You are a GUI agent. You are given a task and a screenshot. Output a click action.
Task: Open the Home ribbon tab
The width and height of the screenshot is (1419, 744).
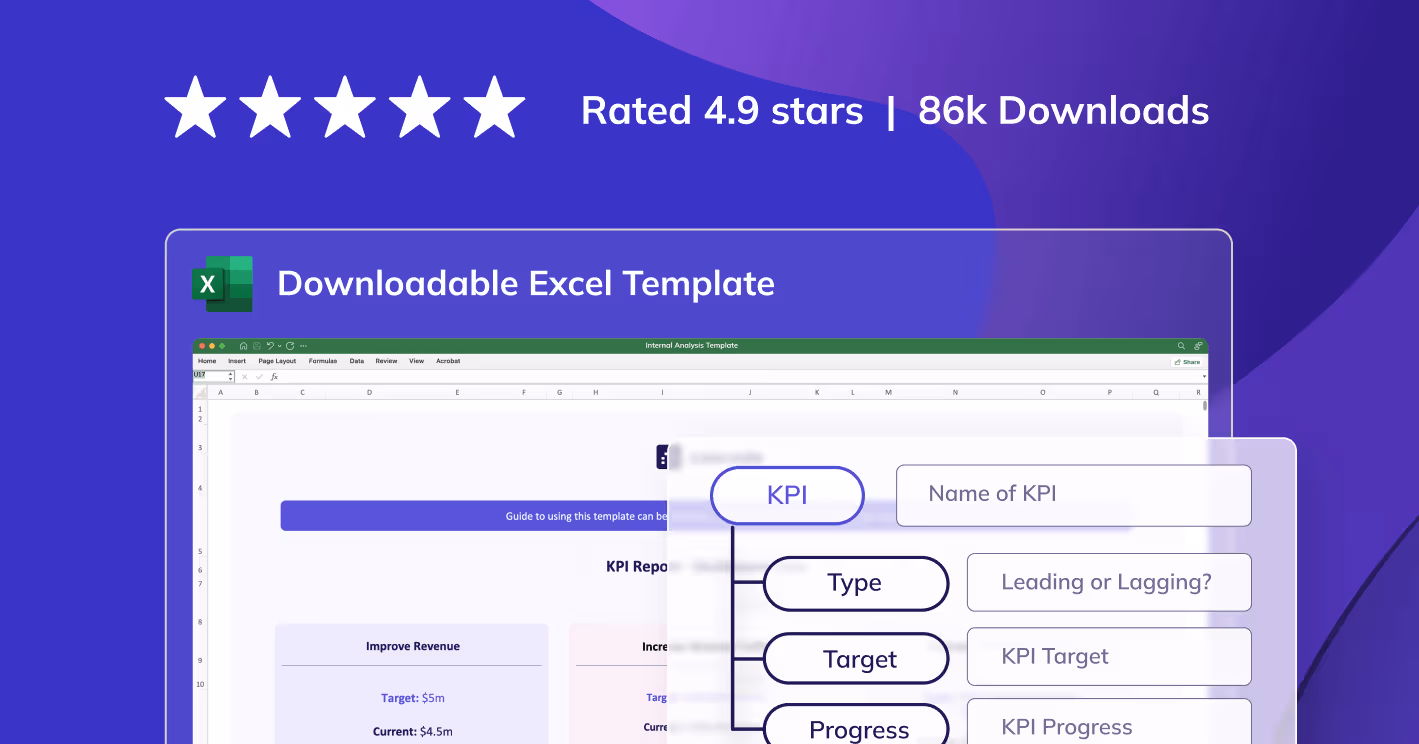pos(207,361)
